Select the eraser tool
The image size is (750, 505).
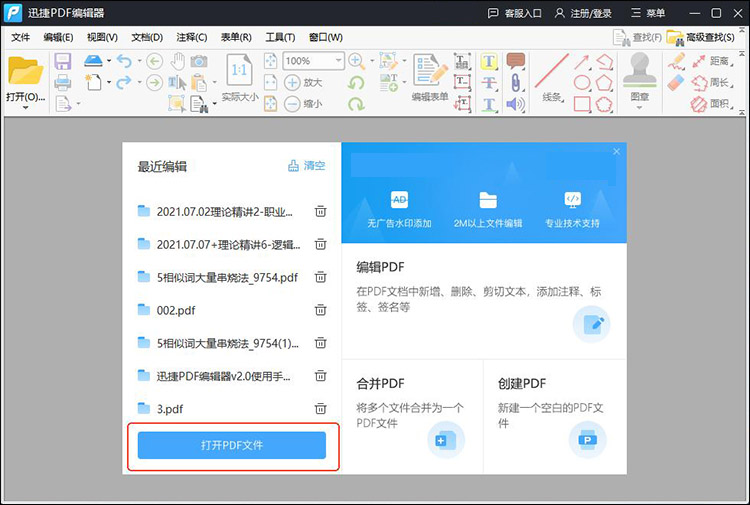click(x=676, y=82)
